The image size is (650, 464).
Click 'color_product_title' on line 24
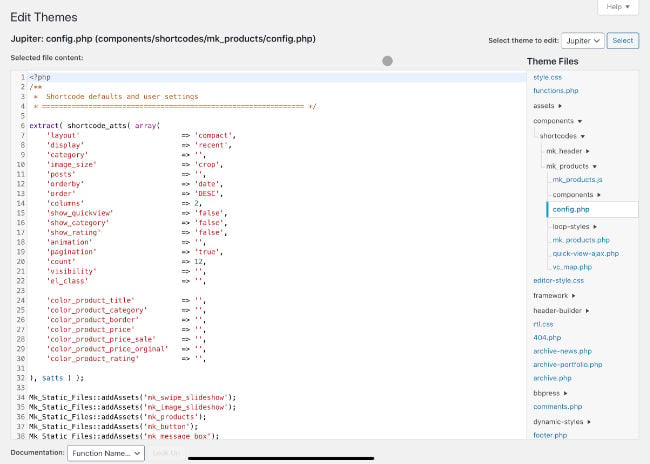[x=90, y=300]
